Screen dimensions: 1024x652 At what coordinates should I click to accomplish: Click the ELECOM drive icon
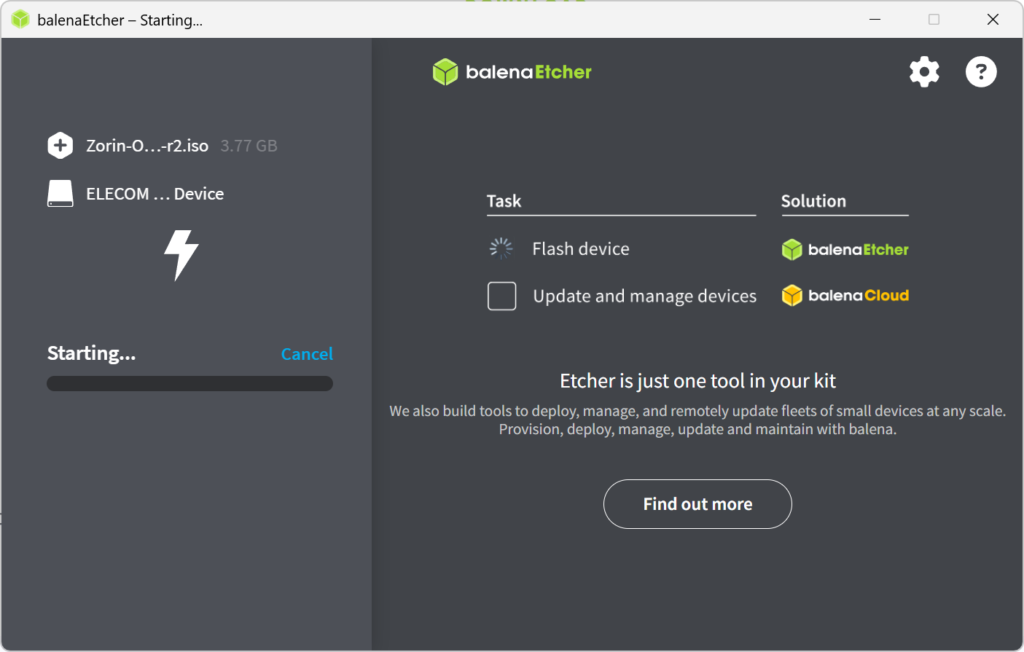(x=60, y=194)
